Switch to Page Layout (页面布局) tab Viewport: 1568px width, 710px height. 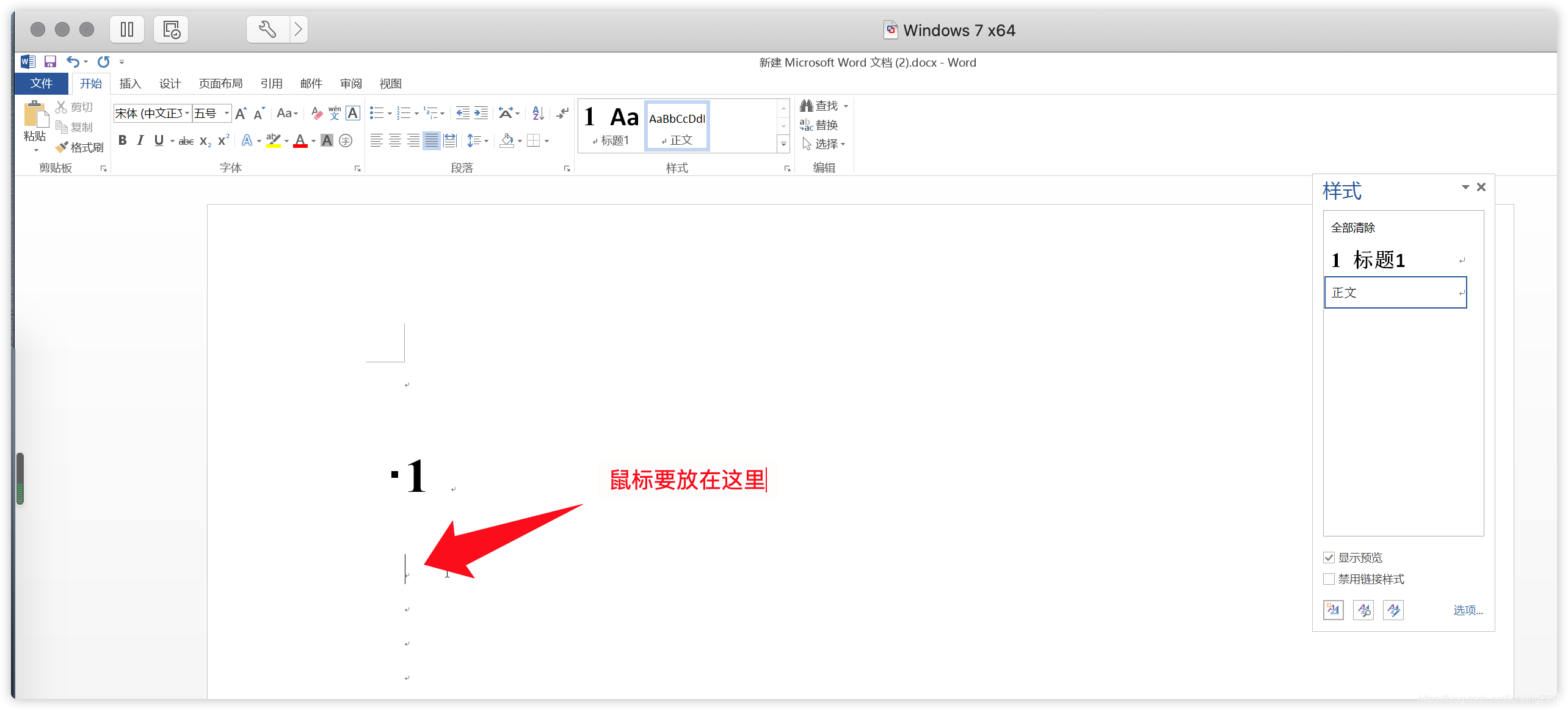coord(221,84)
